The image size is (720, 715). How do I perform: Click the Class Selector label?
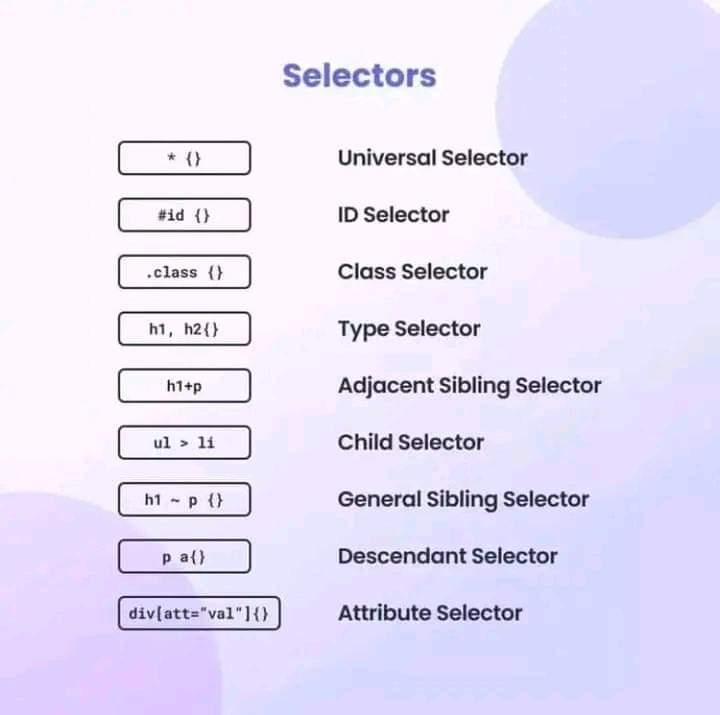point(412,272)
